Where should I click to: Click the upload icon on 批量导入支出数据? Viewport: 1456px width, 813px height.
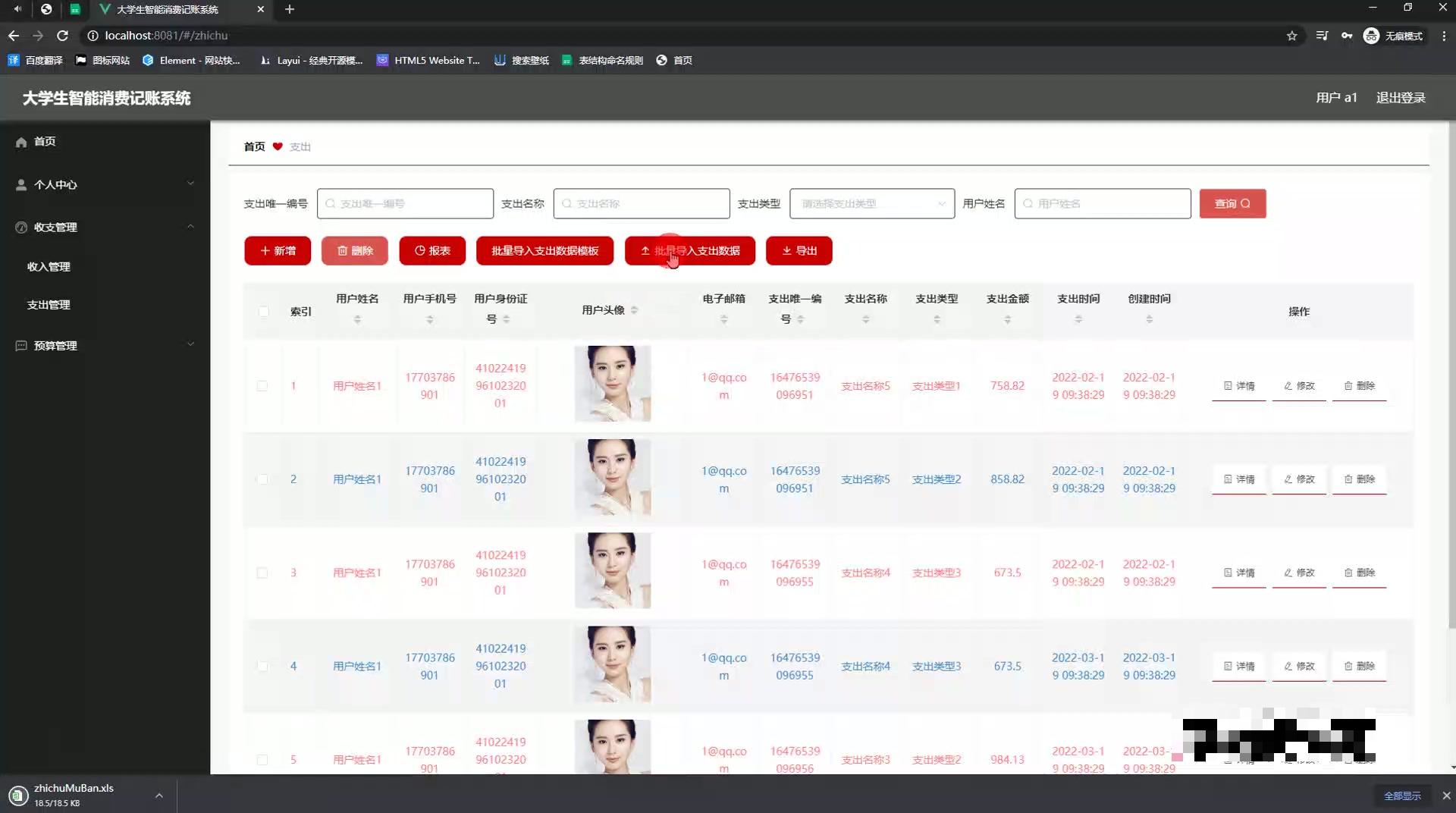point(645,250)
